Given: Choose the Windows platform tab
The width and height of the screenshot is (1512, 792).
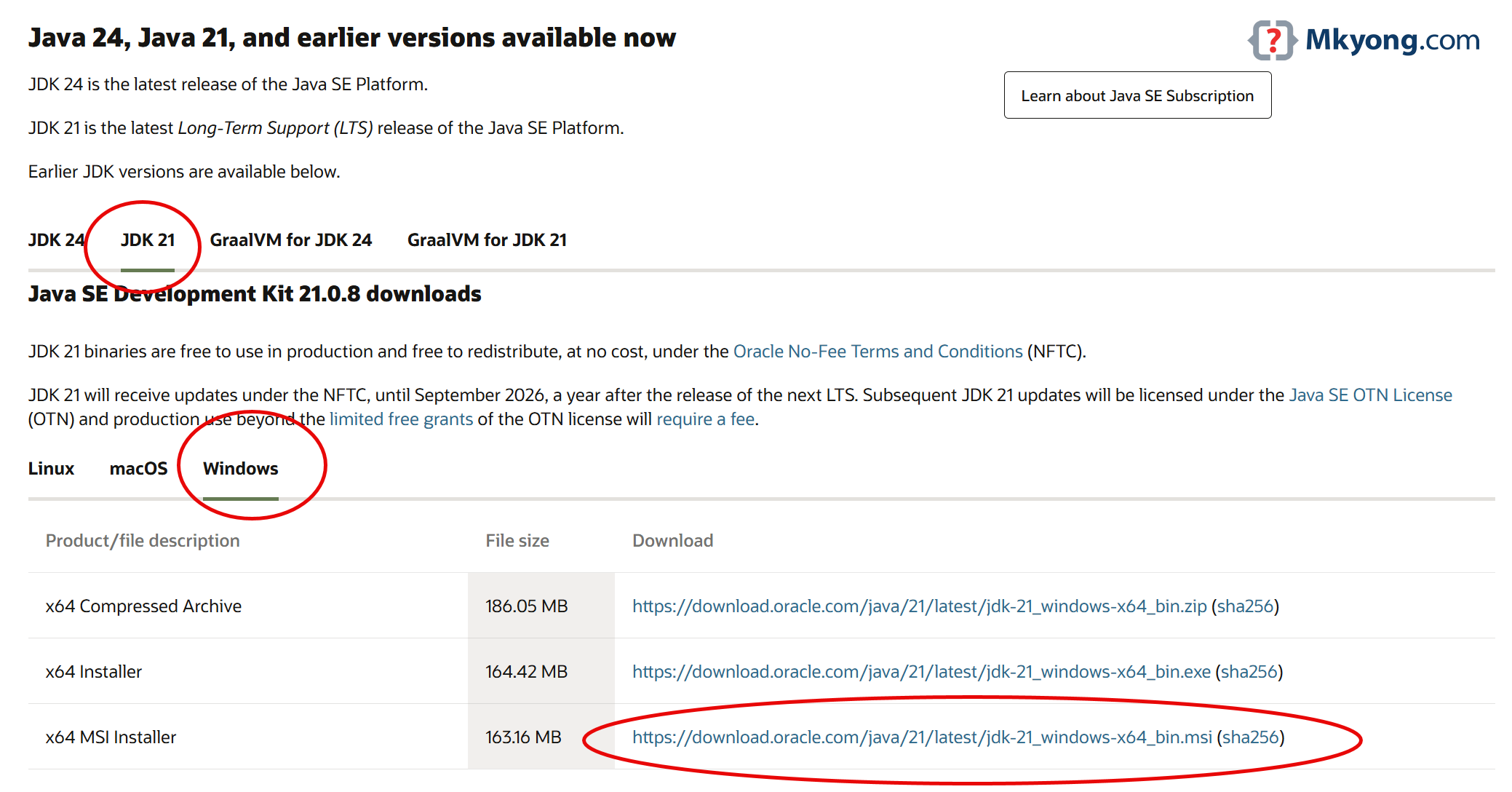Looking at the screenshot, I should tap(241, 469).
